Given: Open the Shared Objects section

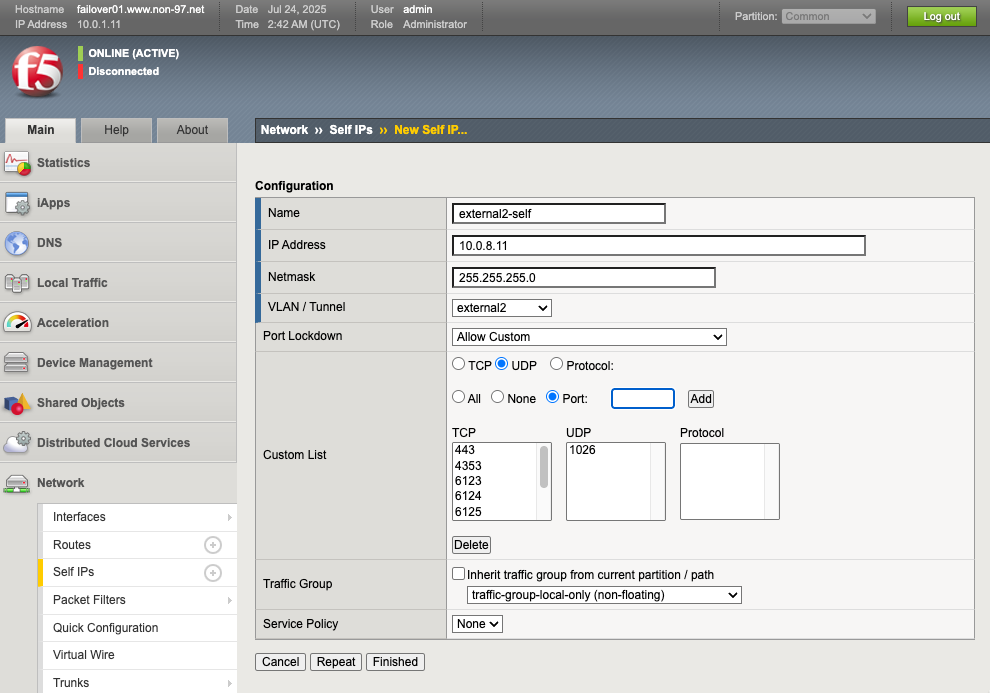Looking at the screenshot, I should coord(118,403).
